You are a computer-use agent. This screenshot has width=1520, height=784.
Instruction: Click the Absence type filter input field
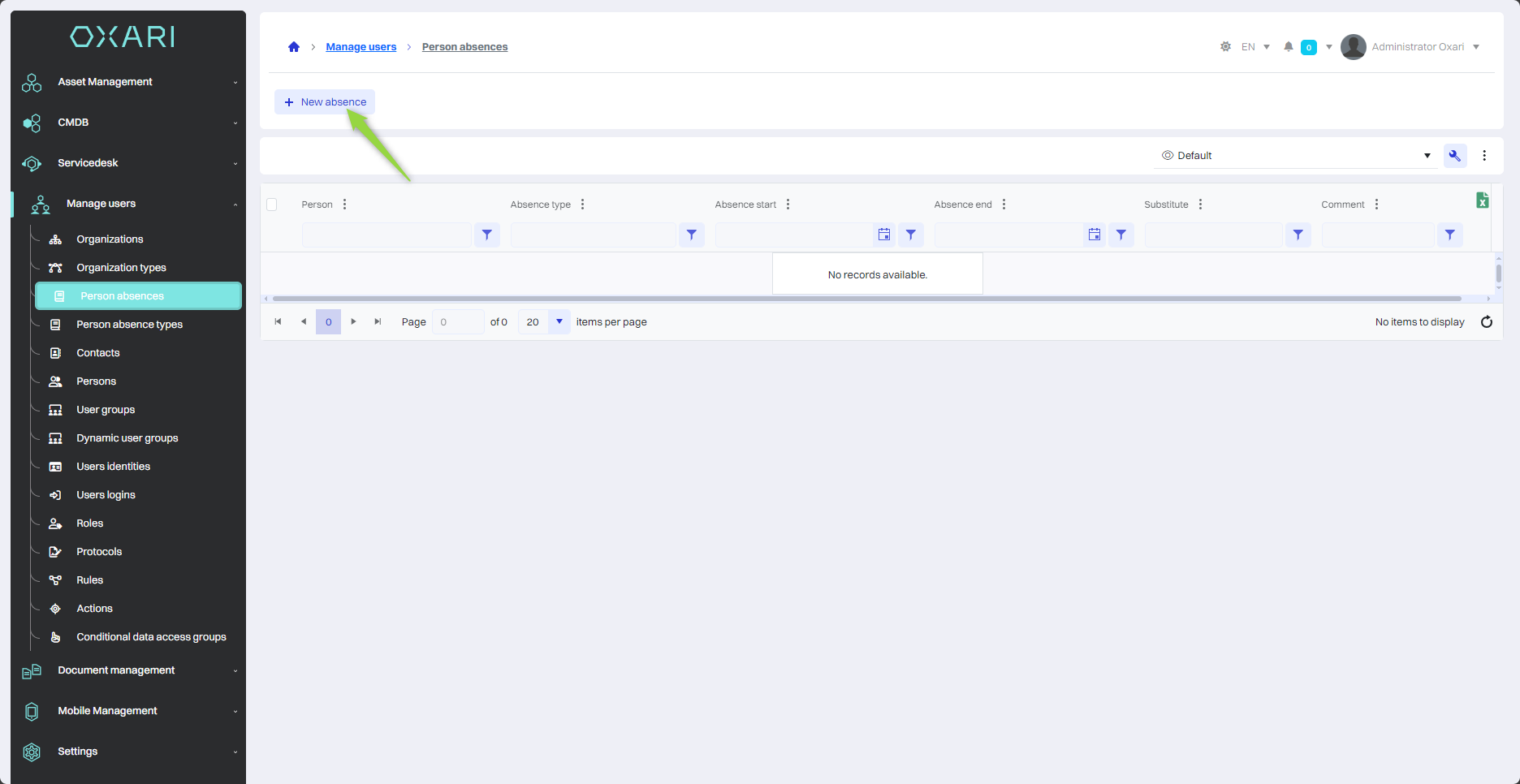coord(593,235)
